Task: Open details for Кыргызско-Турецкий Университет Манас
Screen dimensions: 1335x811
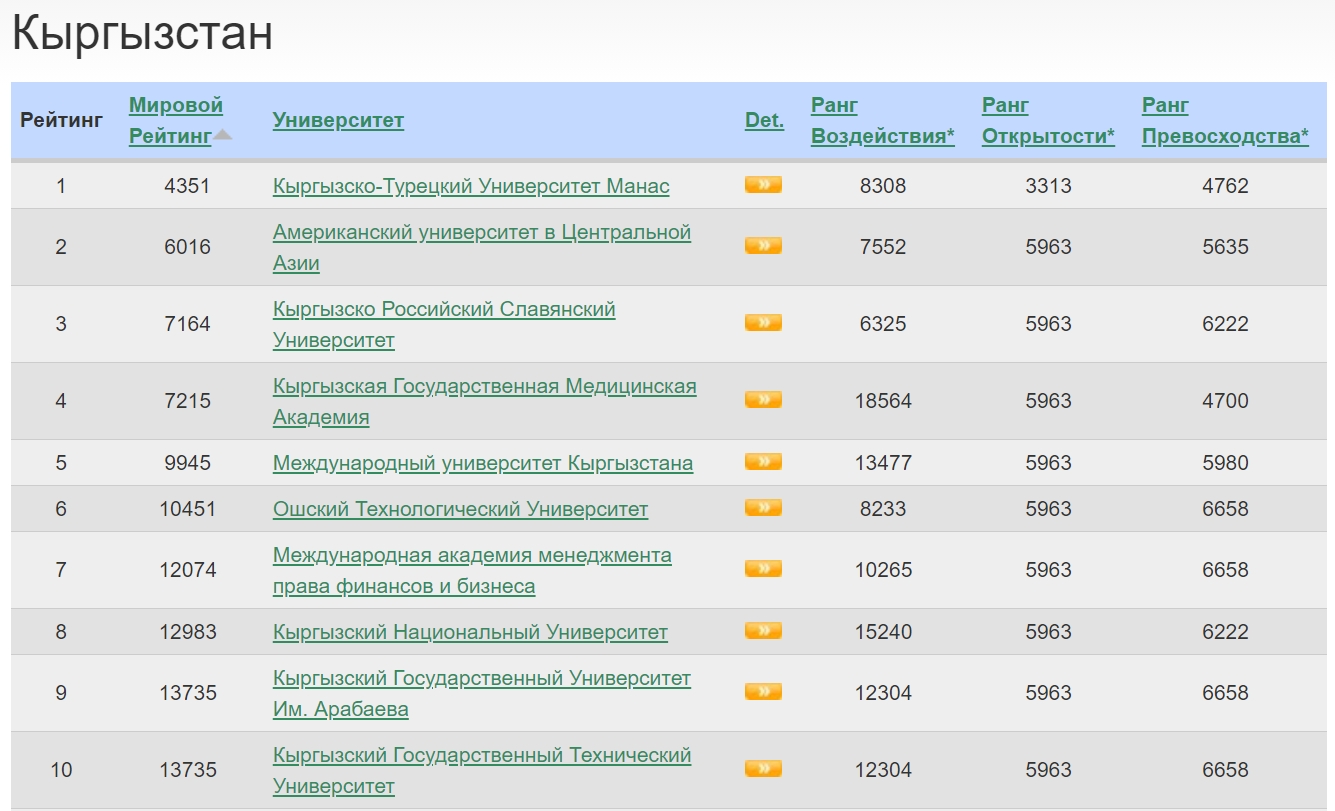Action: pyautogui.click(x=763, y=184)
